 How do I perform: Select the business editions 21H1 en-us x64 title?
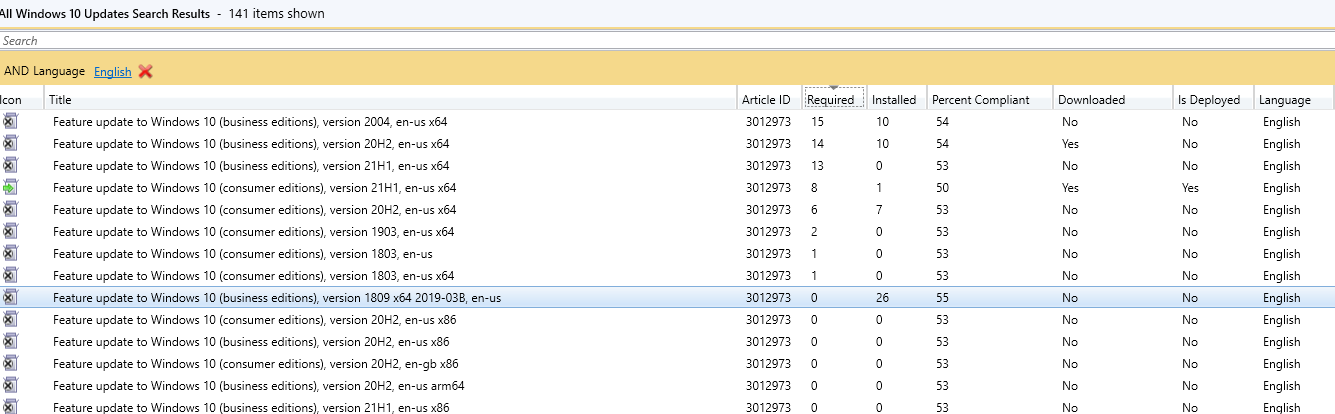[251, 166]
